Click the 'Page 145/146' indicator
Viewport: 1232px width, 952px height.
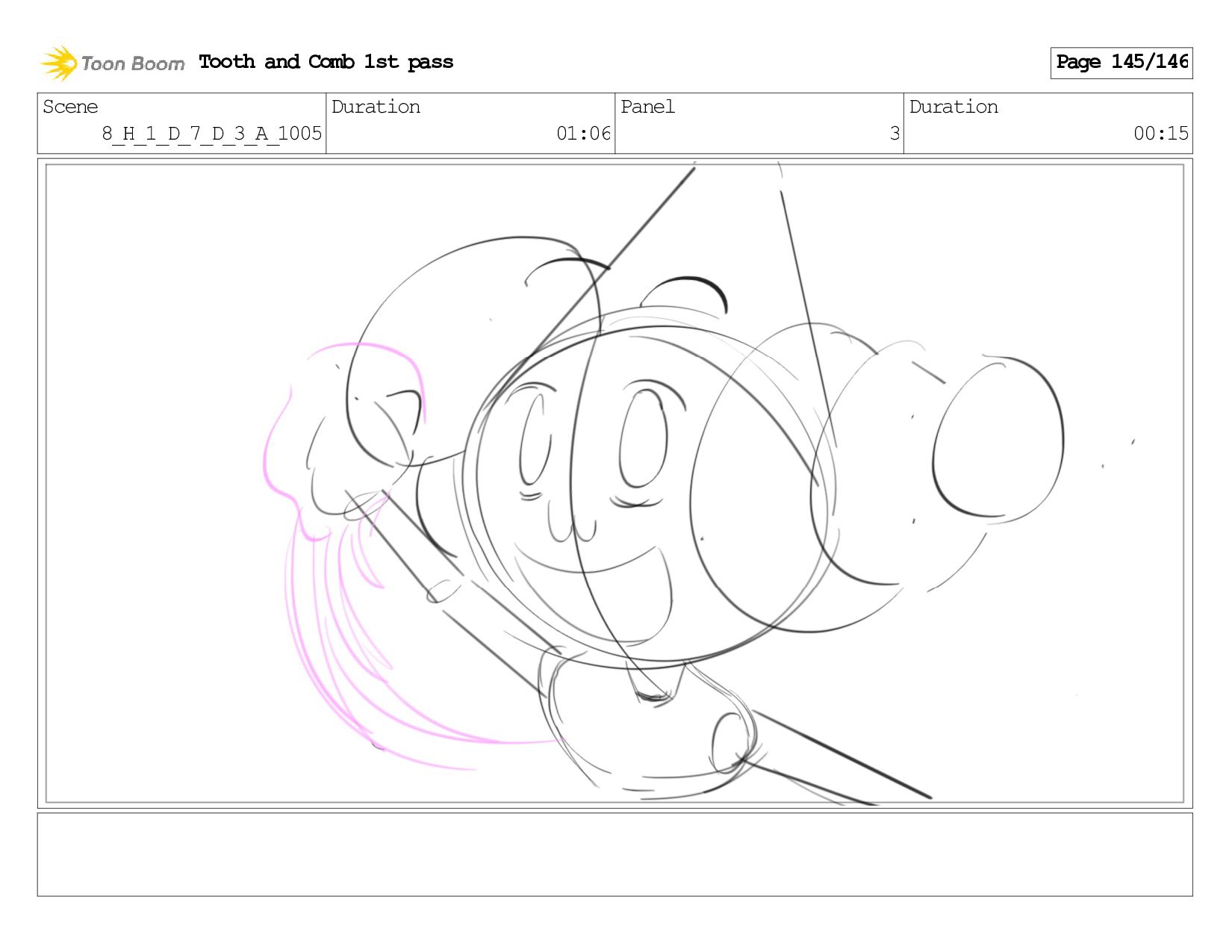[x=1121, y=63]
